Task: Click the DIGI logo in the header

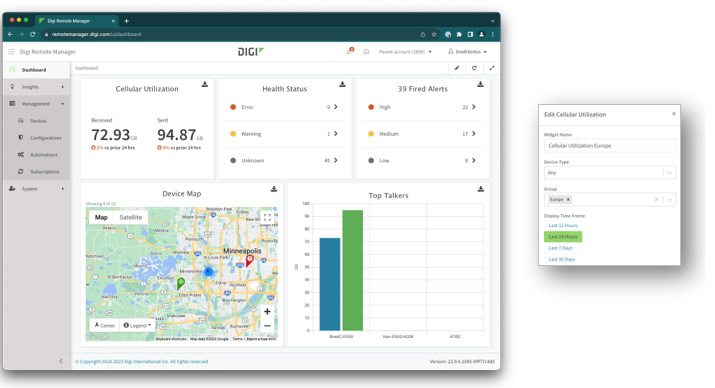Action: coord(251,52)
